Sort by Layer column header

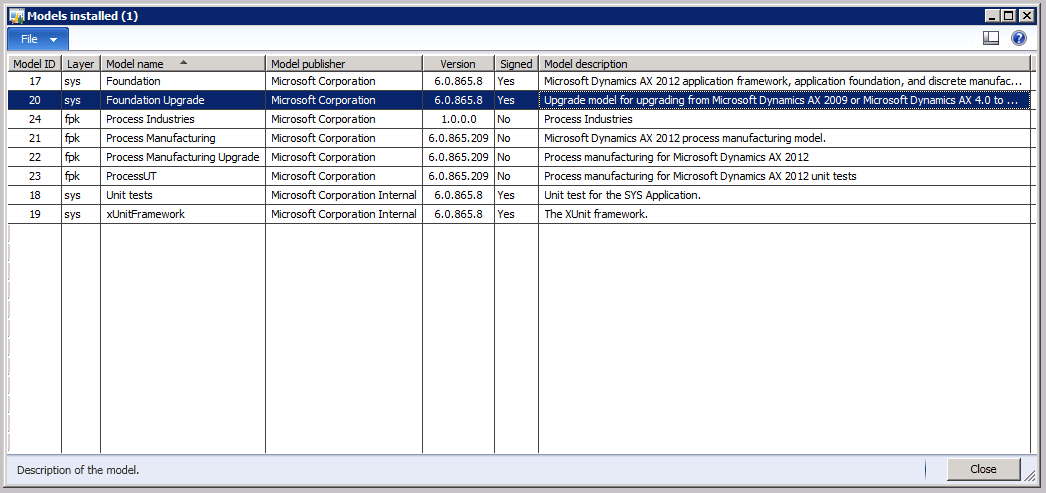coord(81,64)
